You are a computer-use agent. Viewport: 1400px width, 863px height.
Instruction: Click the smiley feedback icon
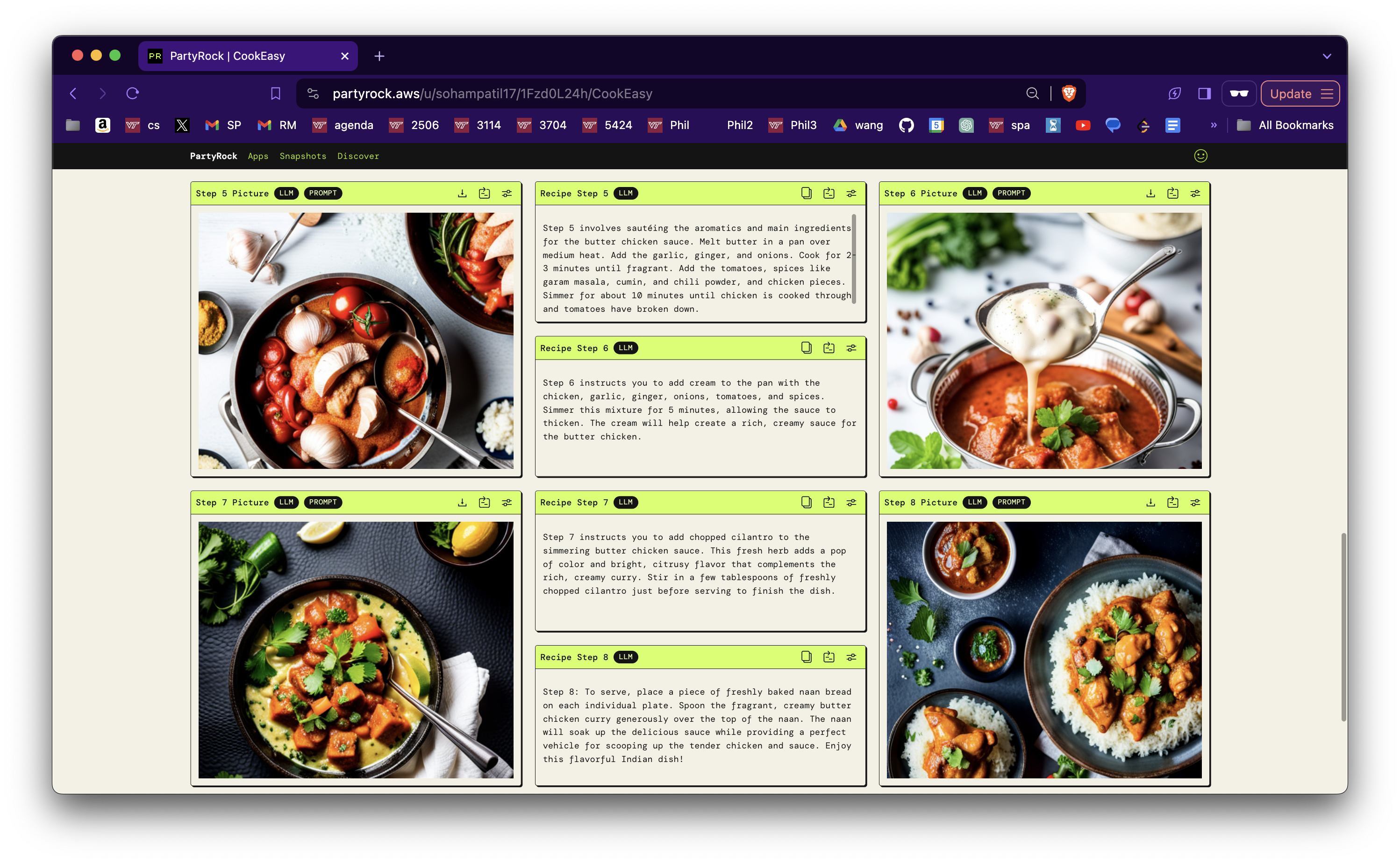1200,156
